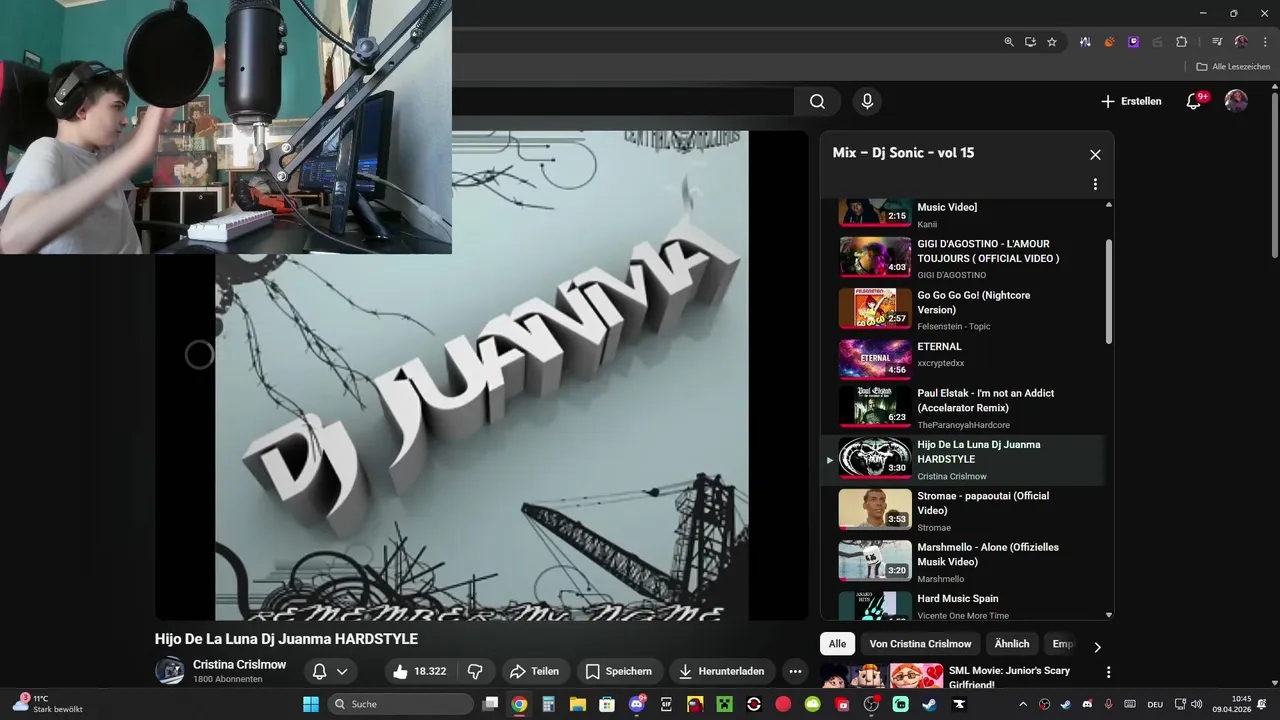1280x720 pixels.
Task: Open the equalizer extension icon
Action: click(x=1085, y=42)
